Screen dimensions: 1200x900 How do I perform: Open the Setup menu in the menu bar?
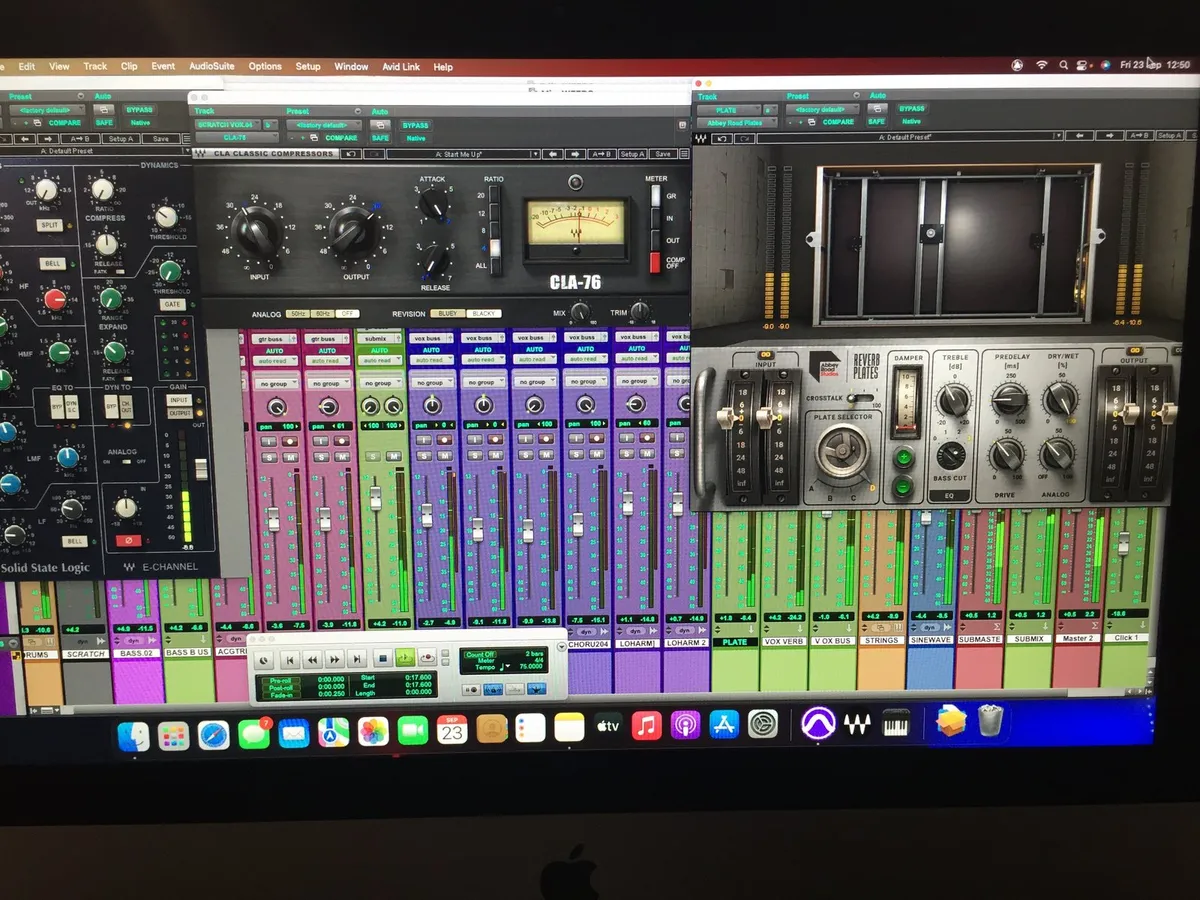point(308,67)
